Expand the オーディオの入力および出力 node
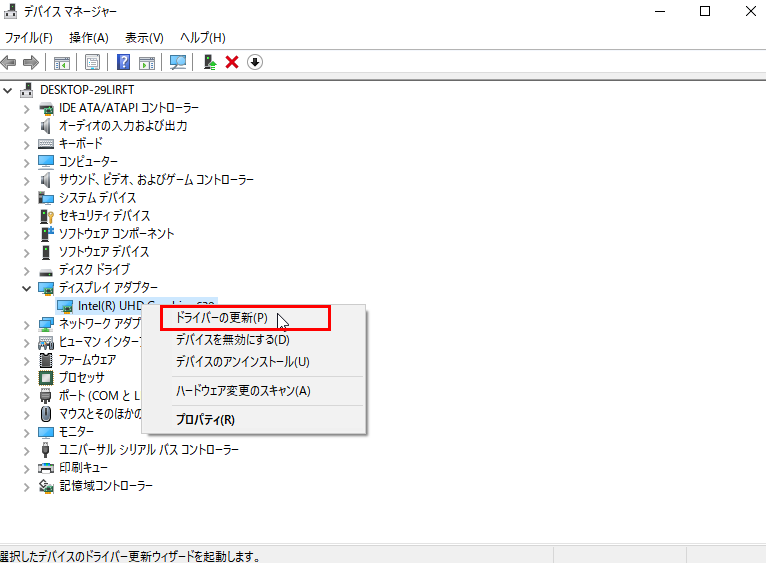The height and width of the screenshot is (563, 766). pos(27,127)
